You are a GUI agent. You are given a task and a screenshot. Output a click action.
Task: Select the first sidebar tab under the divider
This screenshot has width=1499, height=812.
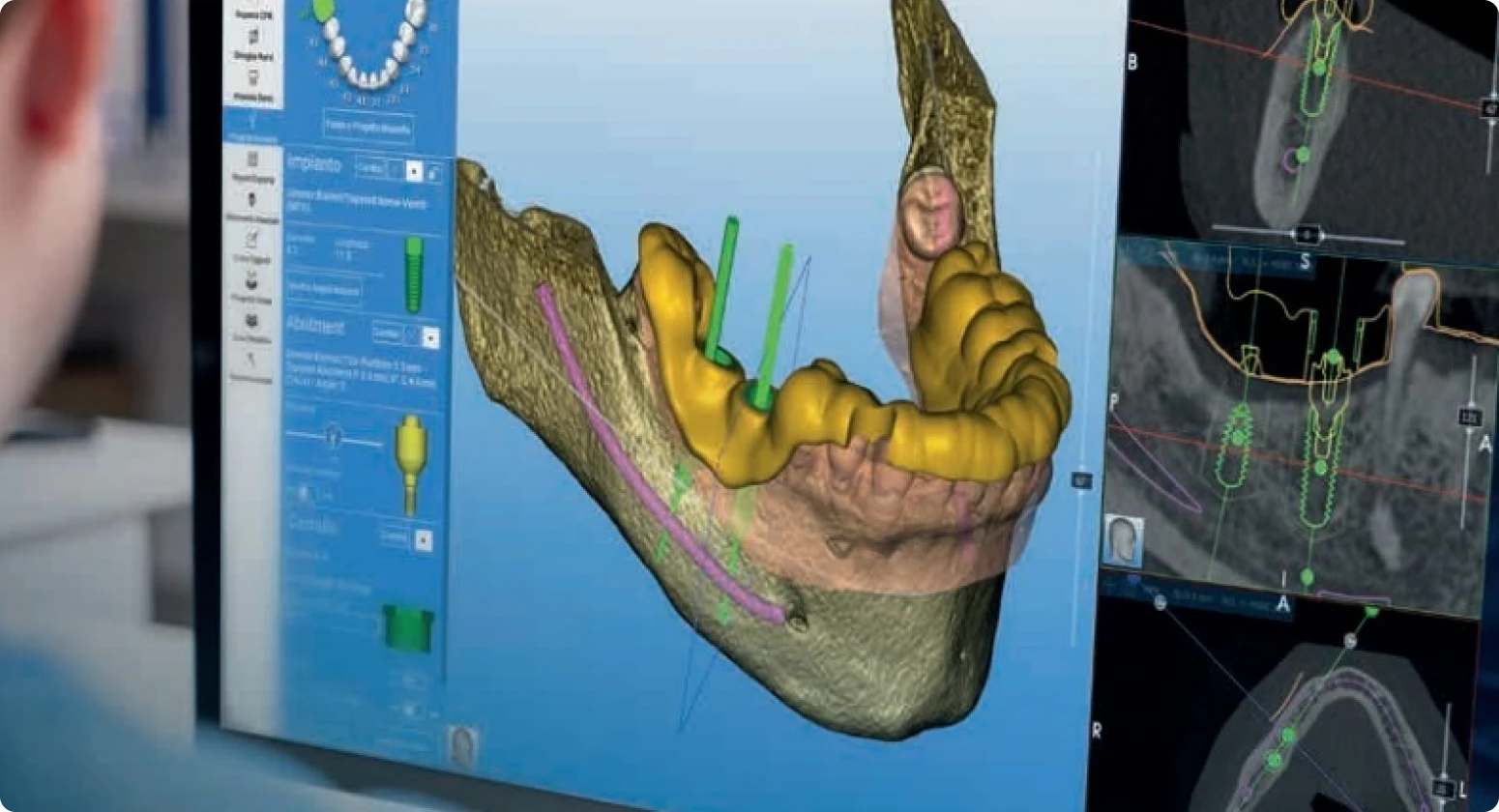coord(252,164)
